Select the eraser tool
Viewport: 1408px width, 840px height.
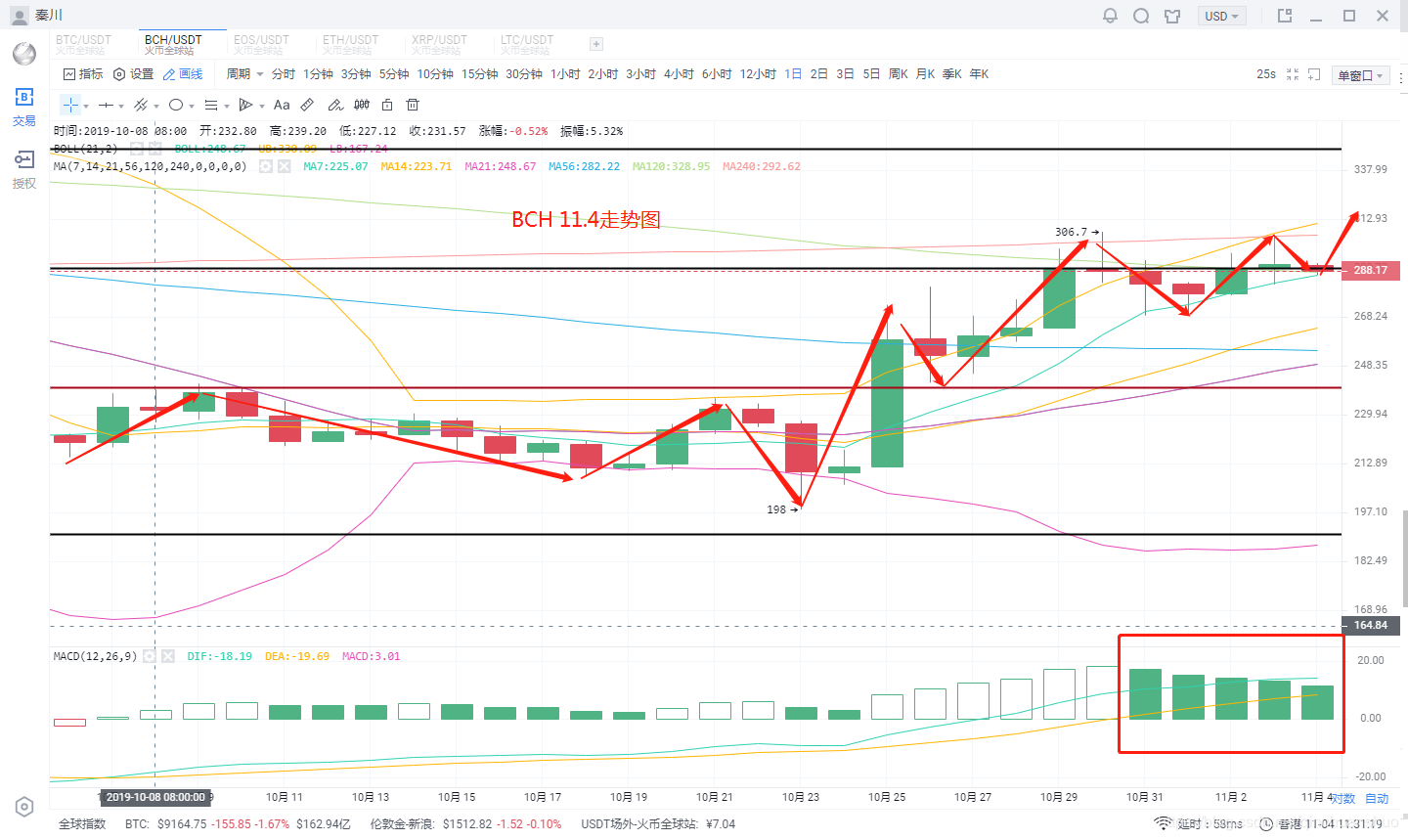[x=335, y=105]
